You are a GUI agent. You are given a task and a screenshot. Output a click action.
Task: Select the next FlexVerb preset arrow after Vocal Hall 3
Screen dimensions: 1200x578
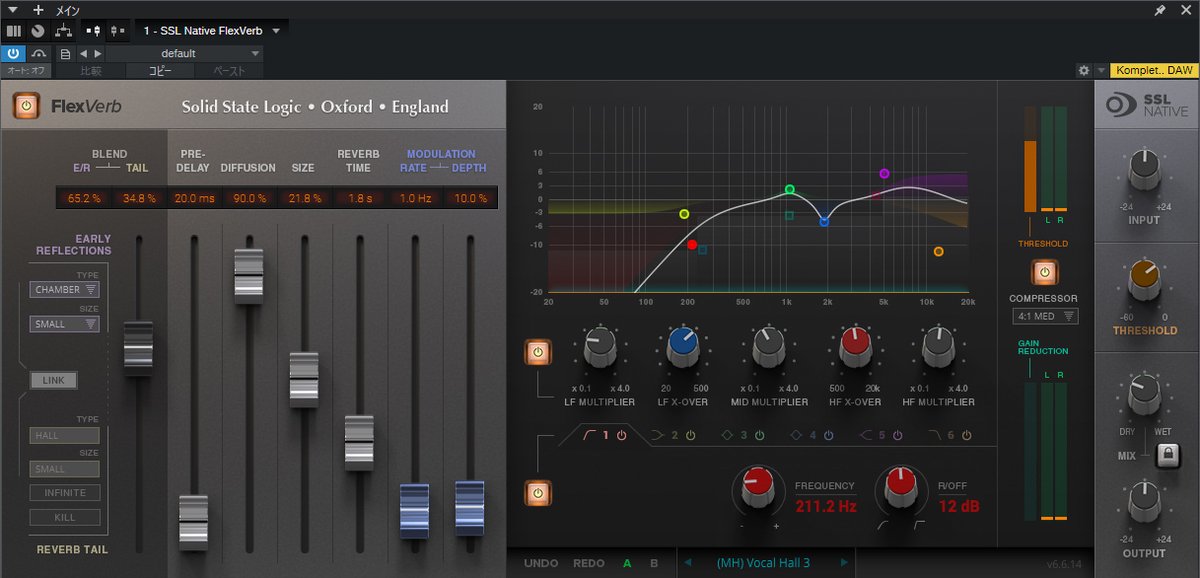[x=845, y=563]
